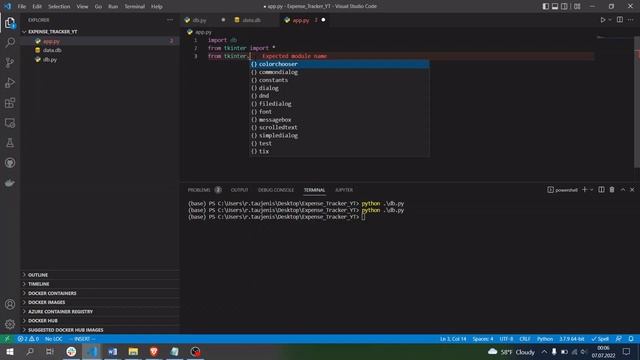The height and width of the screenshot is (360, 640).
Task: Open Customize Layout in title bar
Action: pos(577,7)
